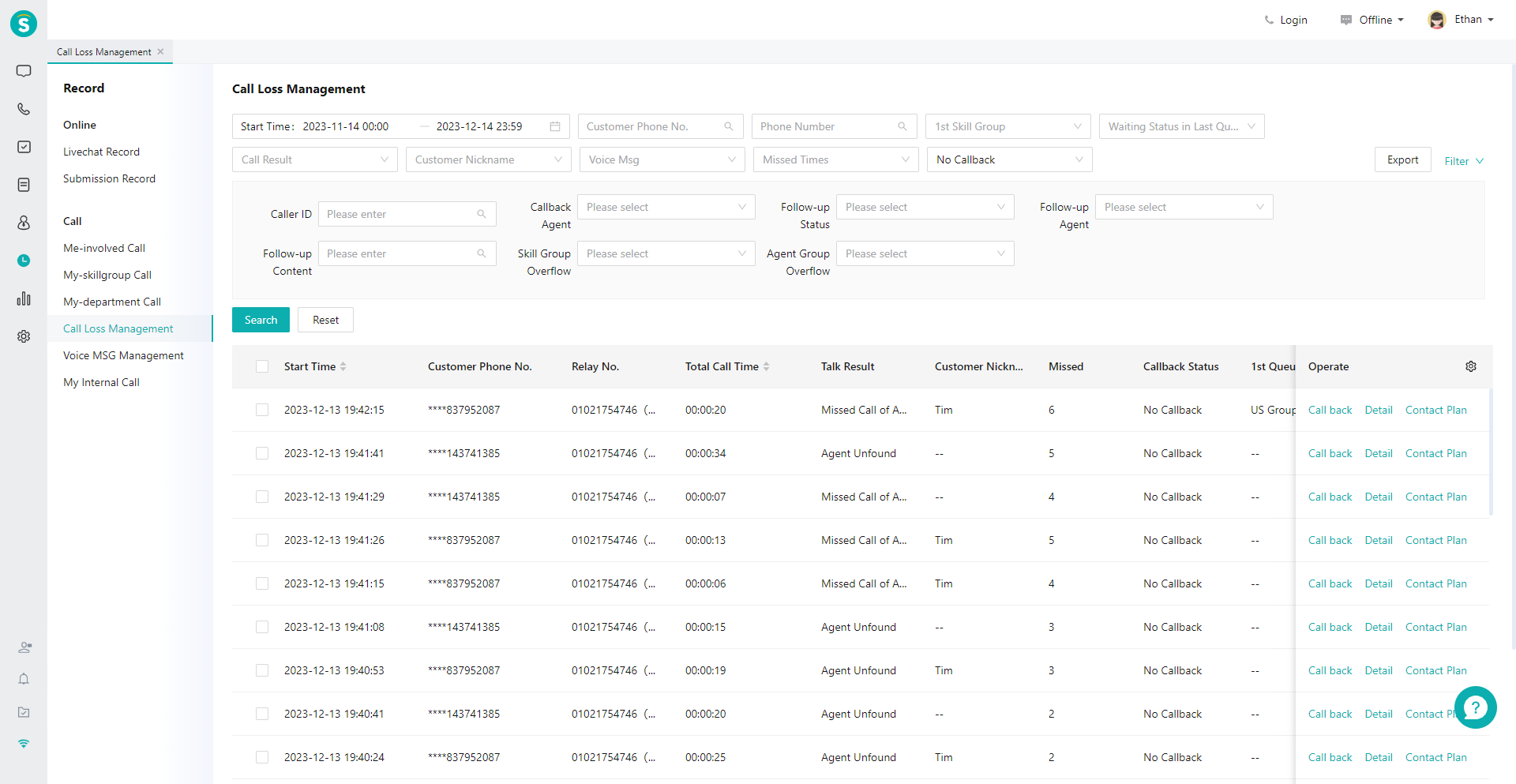This screenshot has width=1516, height=784.
Task: Open the inbox check icon in the sidebar
Action: point(24,712)
